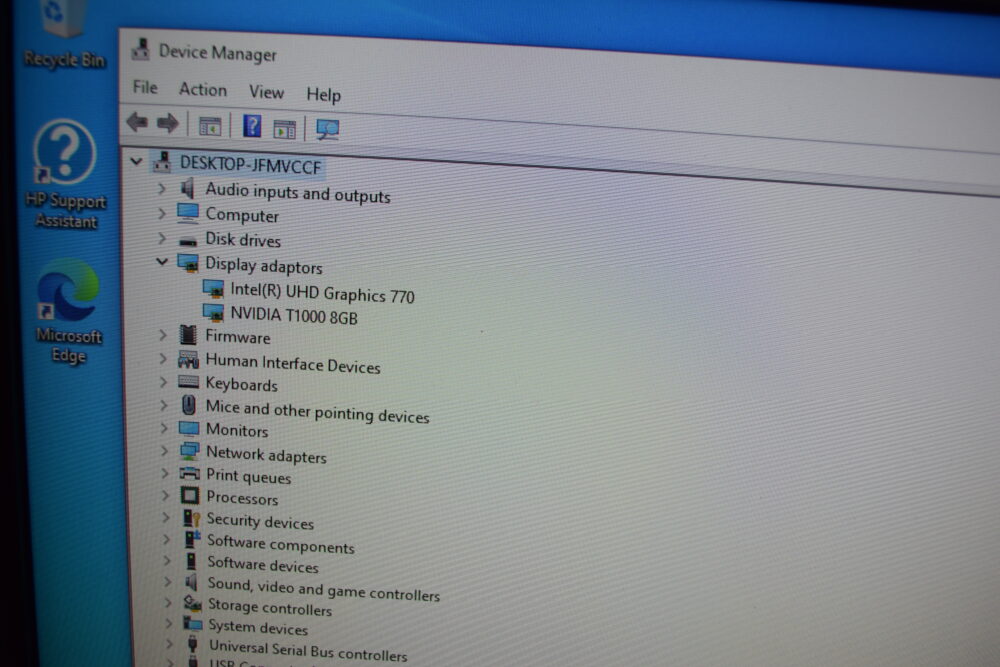The height and width of the screenshot is (667, 1000).
Task: Select Intel(R) UHD Graphics 770 entry
Action: [322, 293]
